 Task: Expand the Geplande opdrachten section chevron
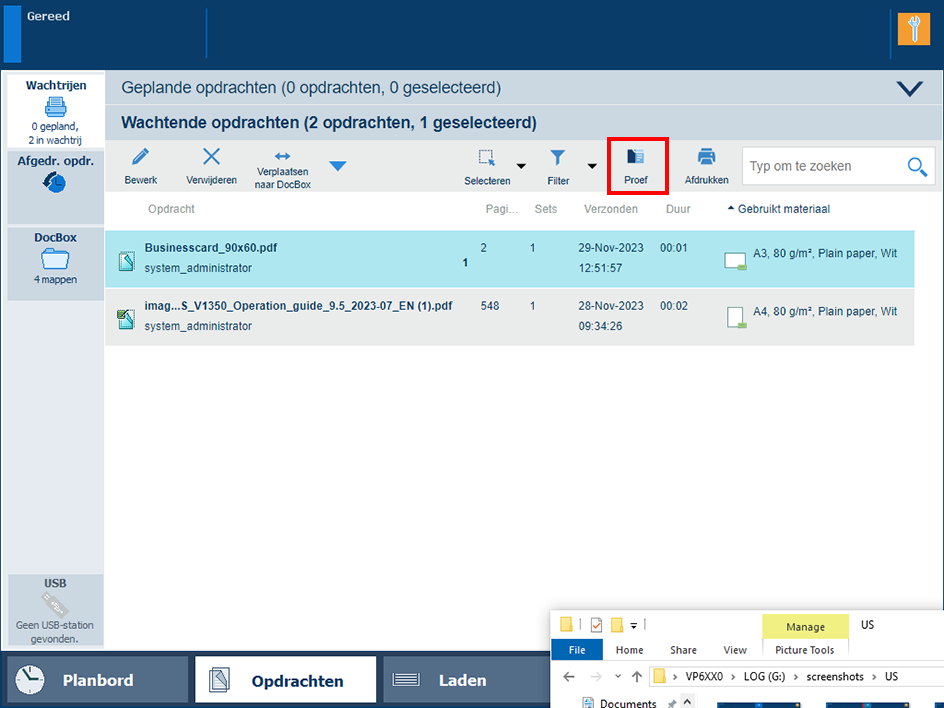click(910, 88)
